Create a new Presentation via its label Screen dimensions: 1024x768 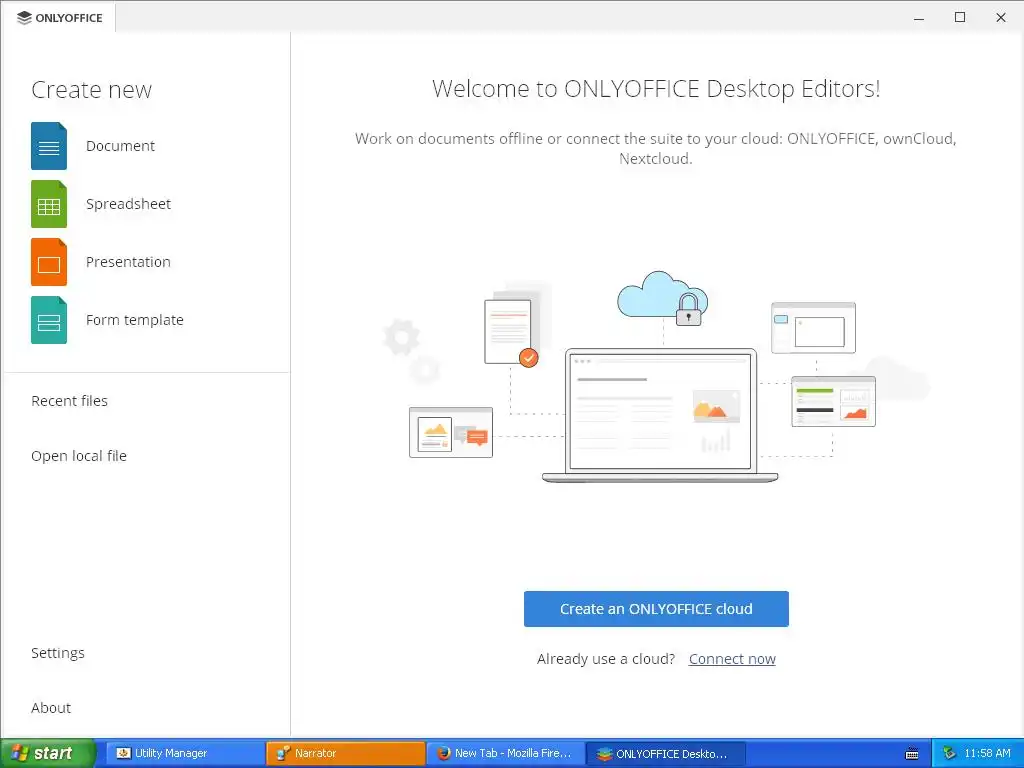[x=128, y=262]
